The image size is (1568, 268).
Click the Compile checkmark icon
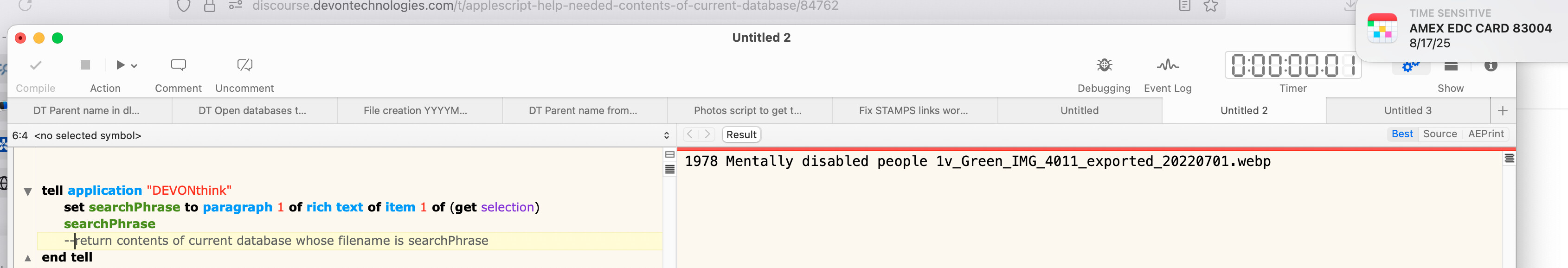[36, 65]
